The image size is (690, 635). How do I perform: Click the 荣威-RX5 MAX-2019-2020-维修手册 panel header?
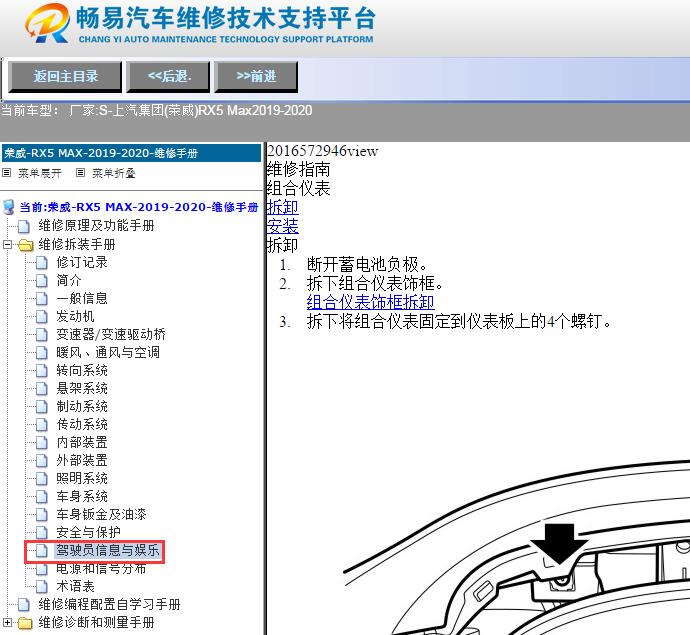pos(132,153)
